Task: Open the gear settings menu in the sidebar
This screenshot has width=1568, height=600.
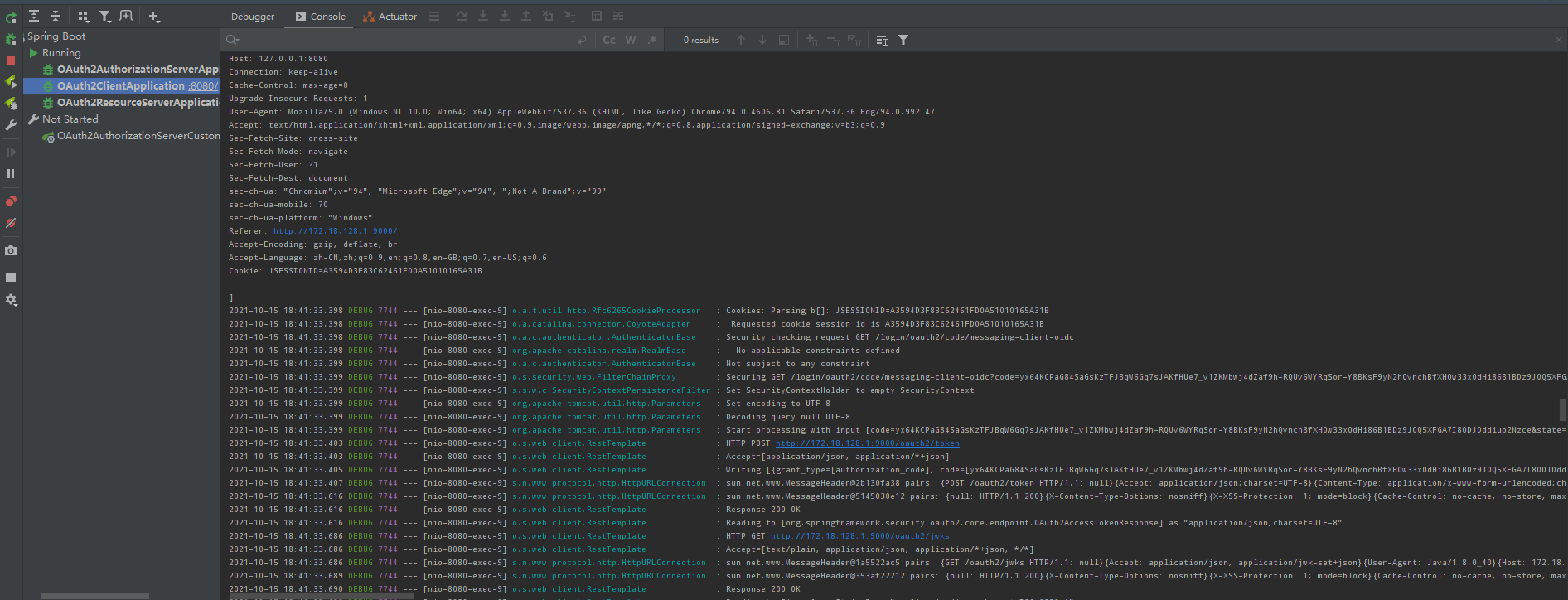Action: click(11, 300)
